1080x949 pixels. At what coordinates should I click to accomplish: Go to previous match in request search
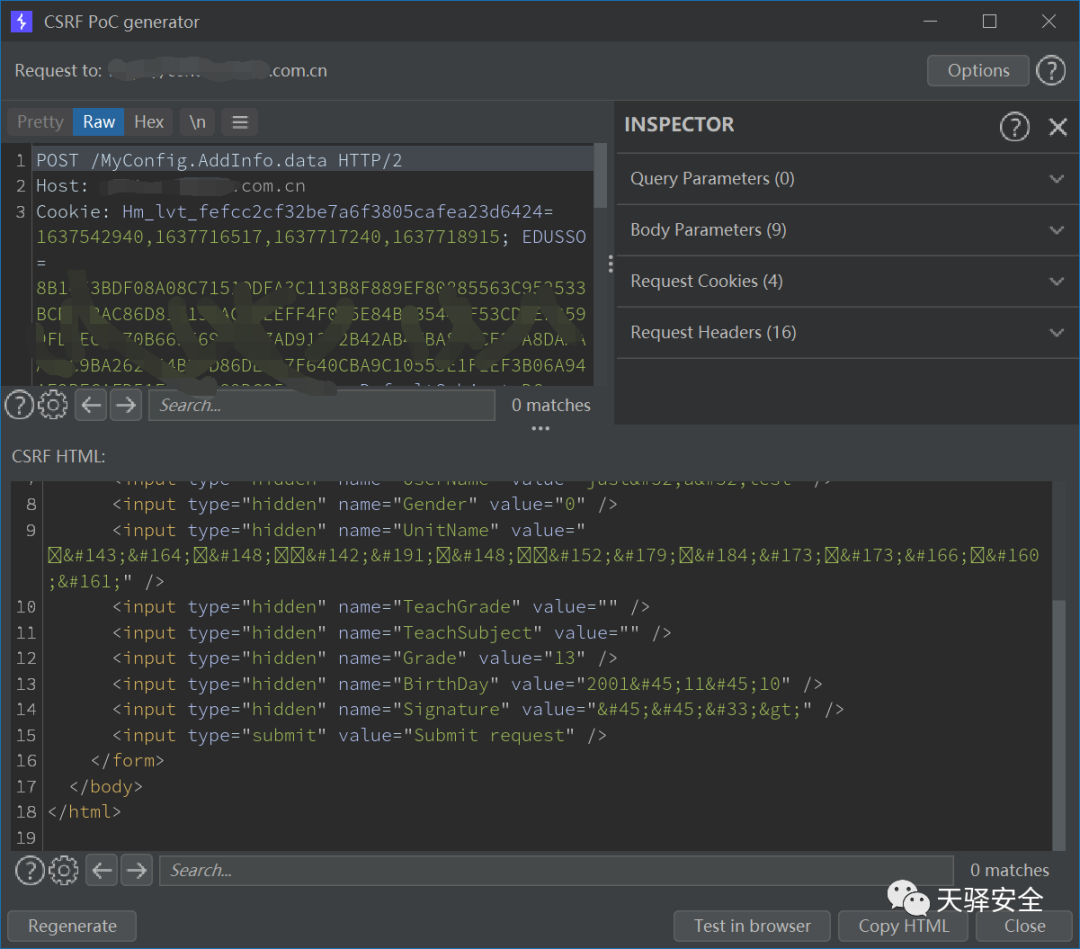[91, 405]
